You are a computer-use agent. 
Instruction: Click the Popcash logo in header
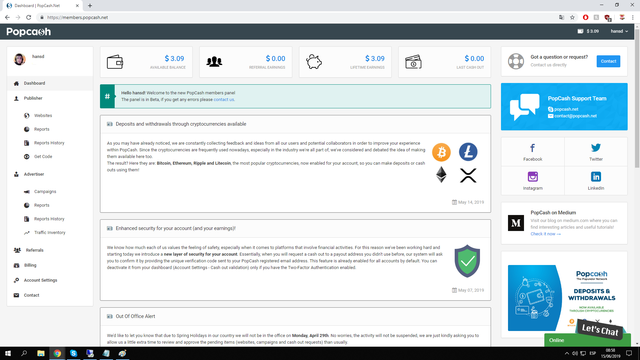tap(29, 32)
